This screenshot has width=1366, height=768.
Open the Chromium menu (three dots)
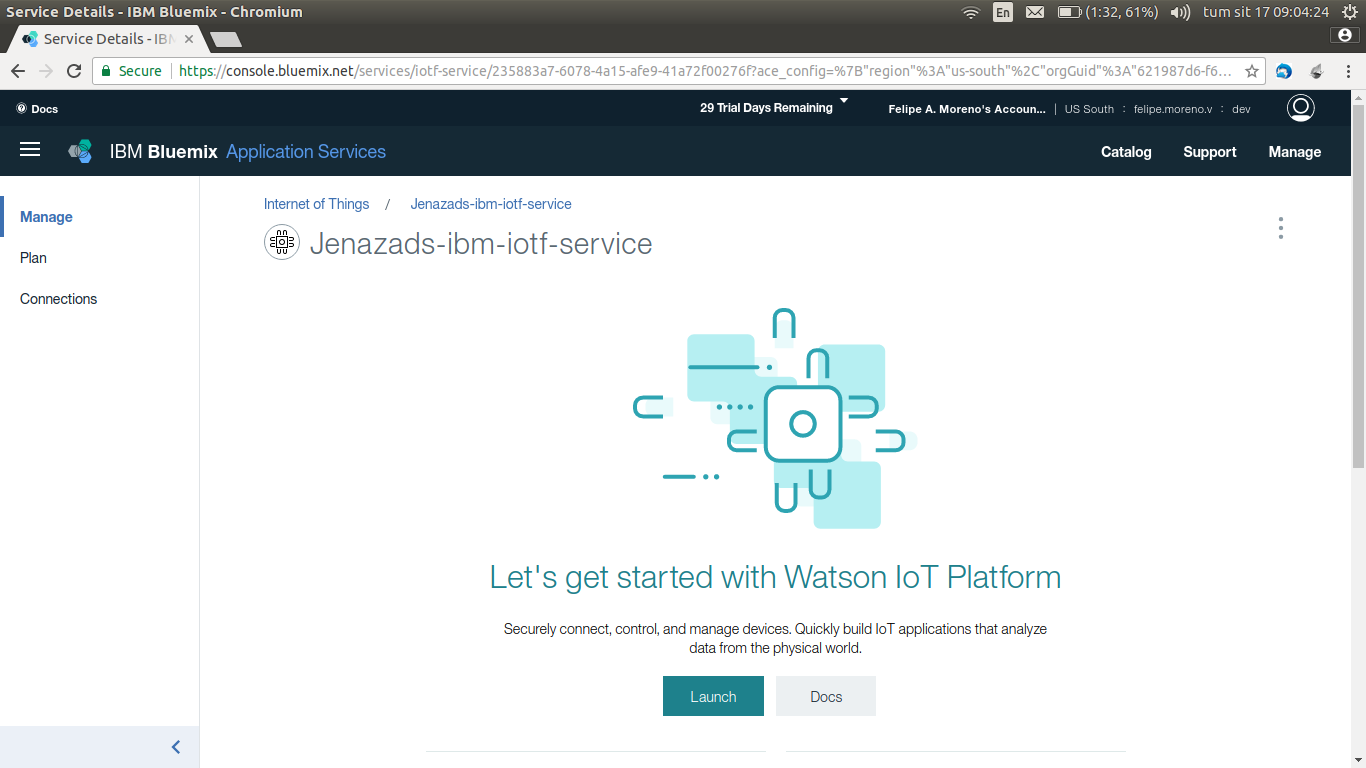[1347, 71]
